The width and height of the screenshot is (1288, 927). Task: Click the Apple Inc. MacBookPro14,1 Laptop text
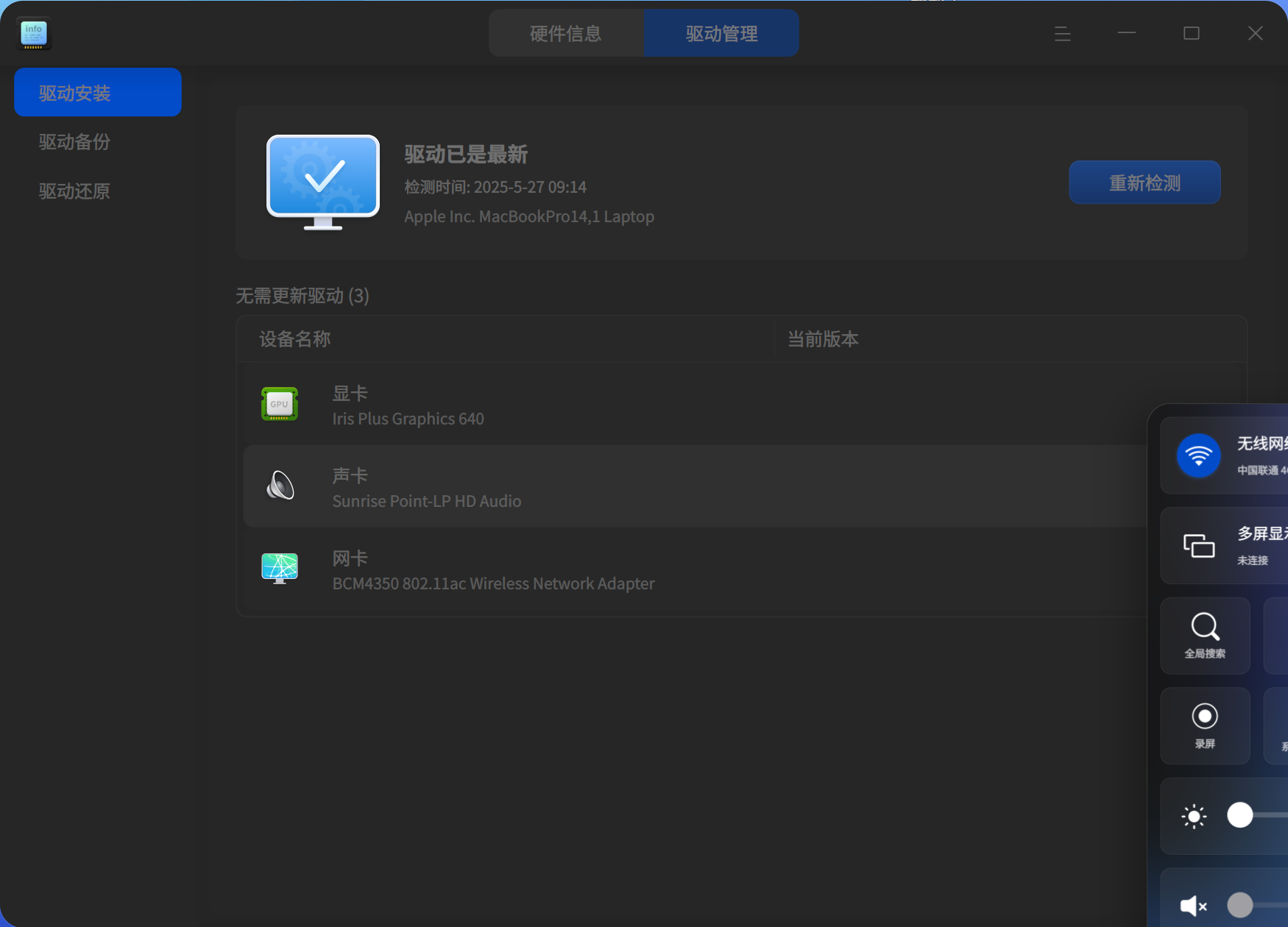coord(529,216)
